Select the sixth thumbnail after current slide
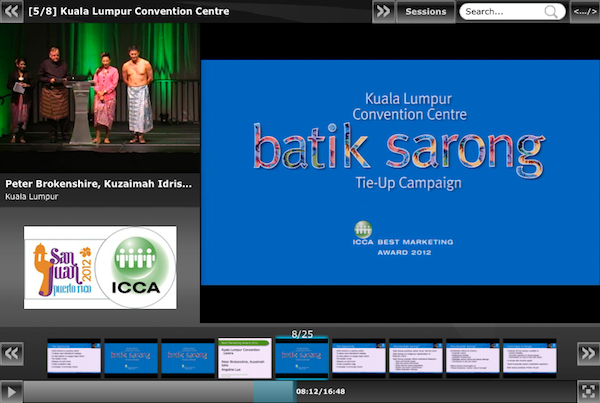This screenshot has height=403, width=600. 359,358
